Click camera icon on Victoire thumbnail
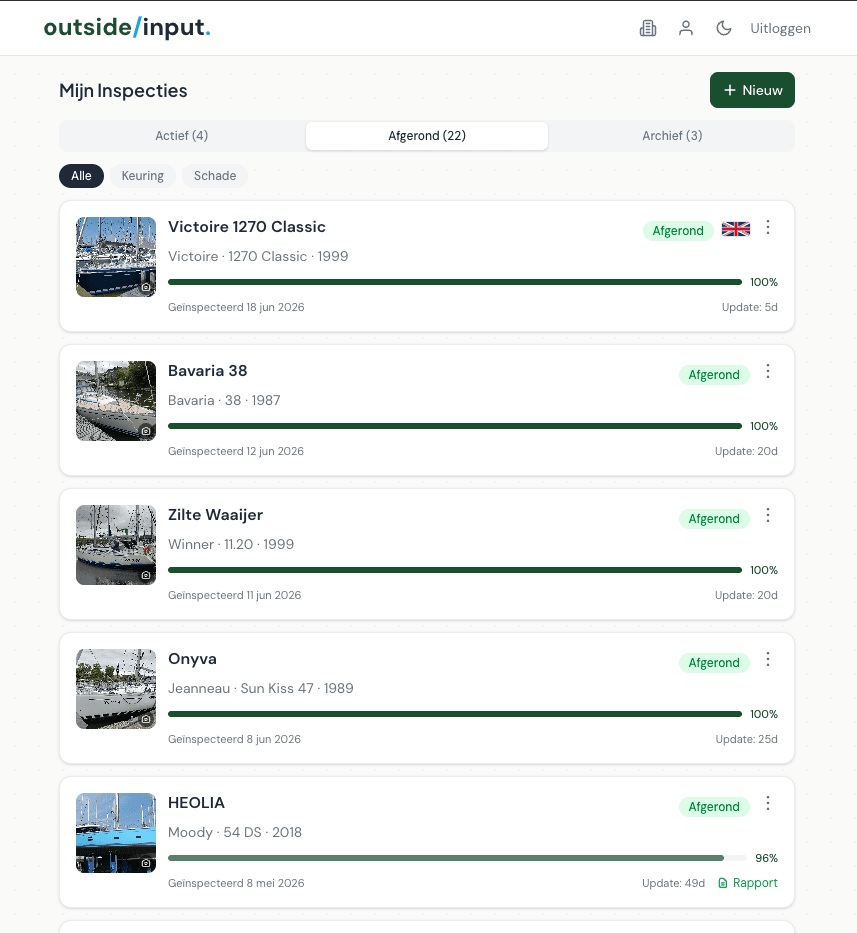 (146, 287)
